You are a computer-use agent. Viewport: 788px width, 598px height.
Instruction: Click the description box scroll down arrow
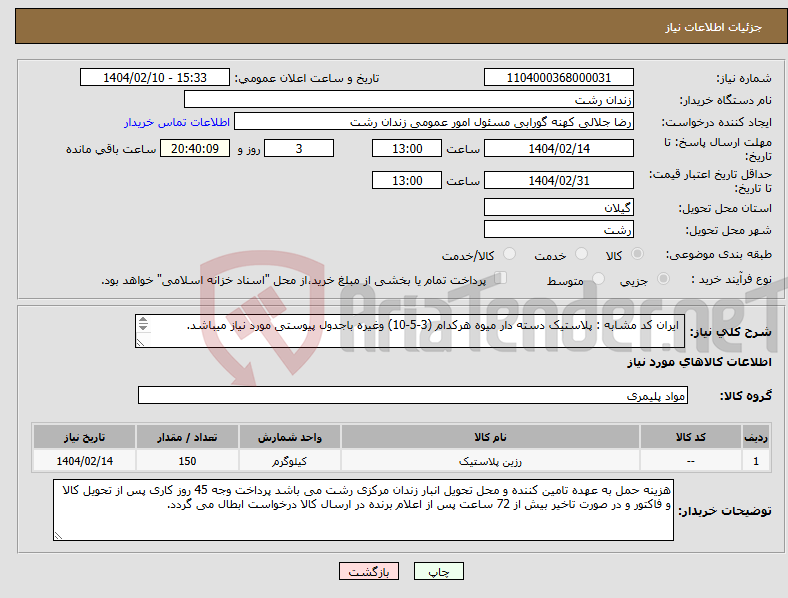143,328
